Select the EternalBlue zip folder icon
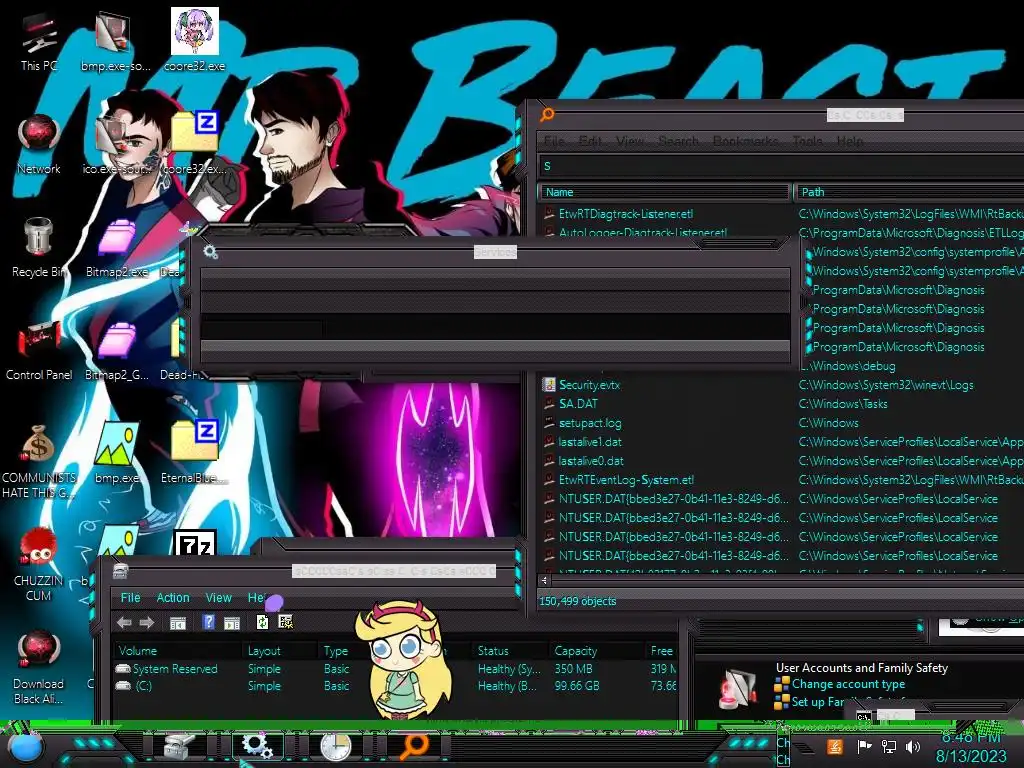The height and width of the screenshot is (768, 1024). click(x=195, y=452)
